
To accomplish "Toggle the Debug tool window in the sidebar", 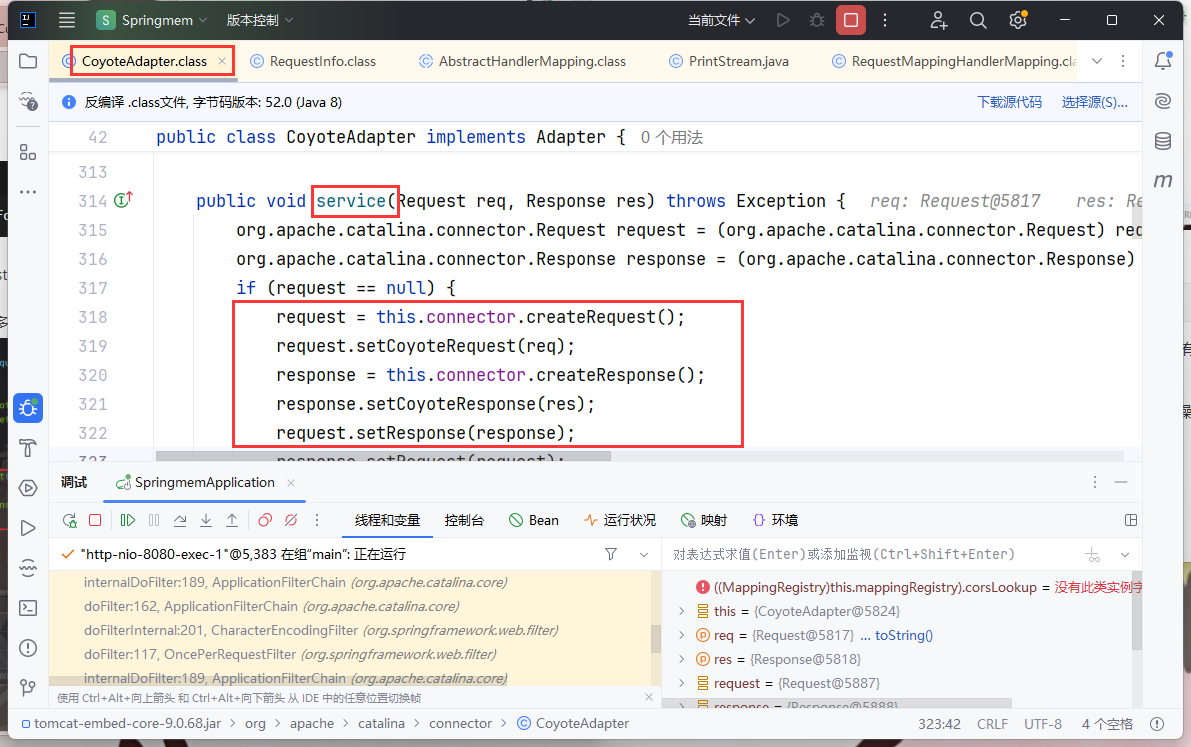I will pos(28,408).
